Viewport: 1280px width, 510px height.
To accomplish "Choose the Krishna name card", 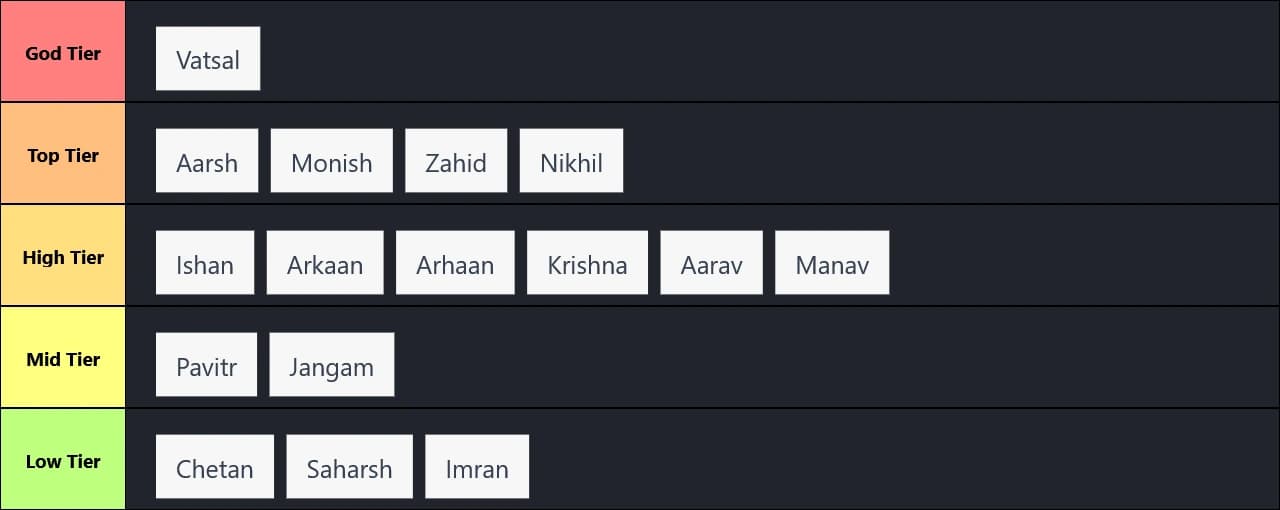I will (x=587, y=263).
